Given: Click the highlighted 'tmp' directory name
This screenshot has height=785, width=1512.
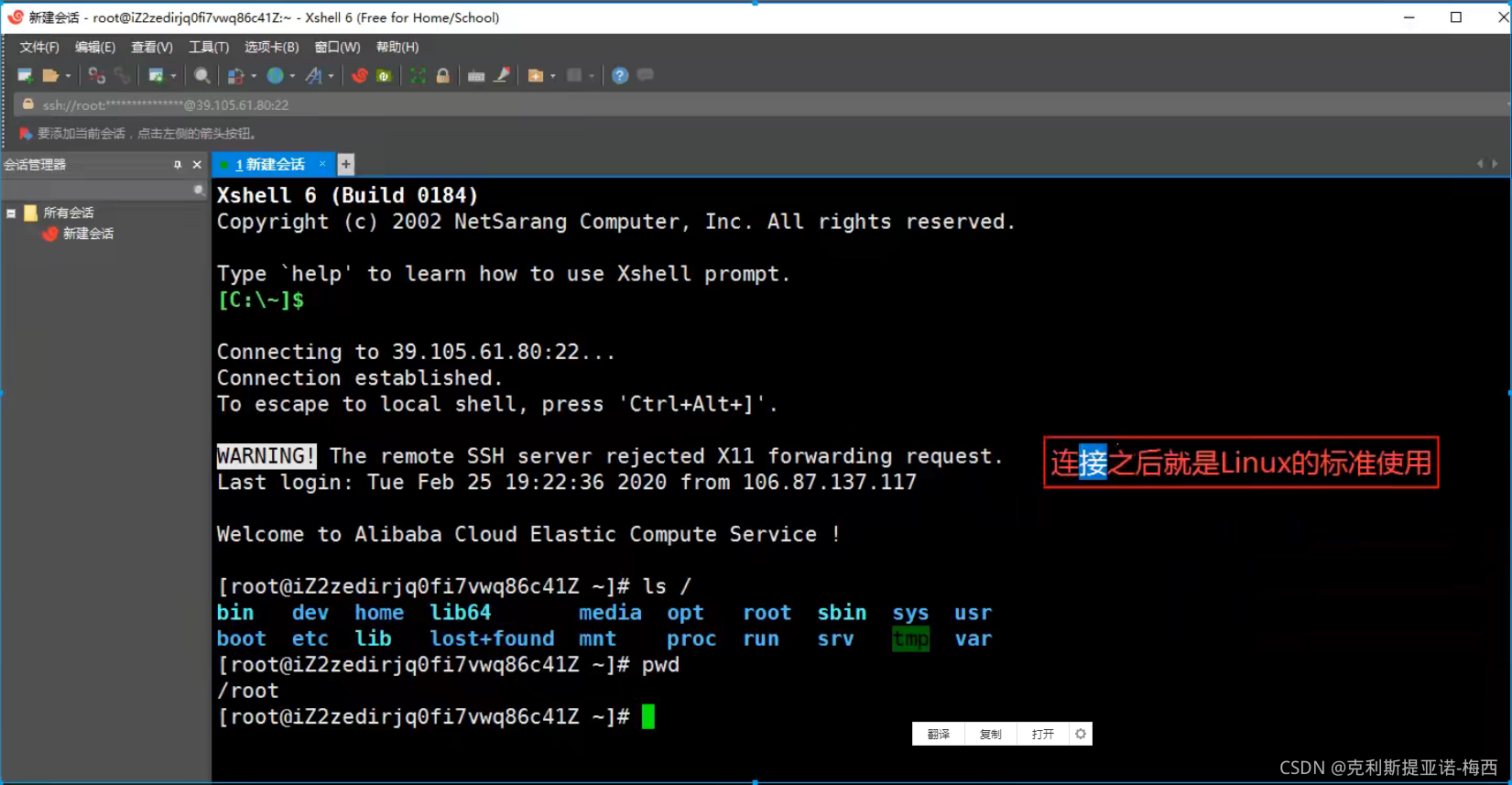Looking at the screenshot, I should point(911,638).
